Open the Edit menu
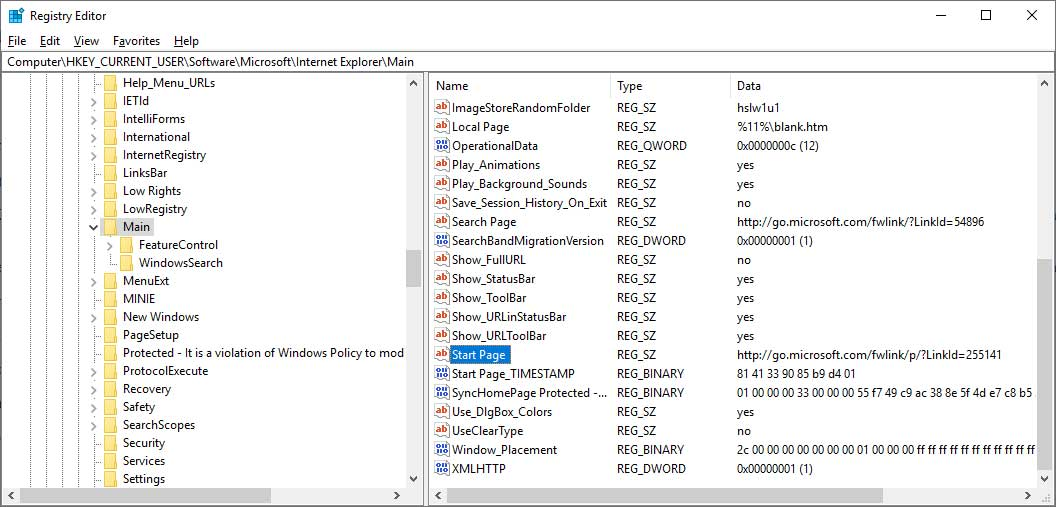This screenshot has height=507, width=1056. click(50, 41)
